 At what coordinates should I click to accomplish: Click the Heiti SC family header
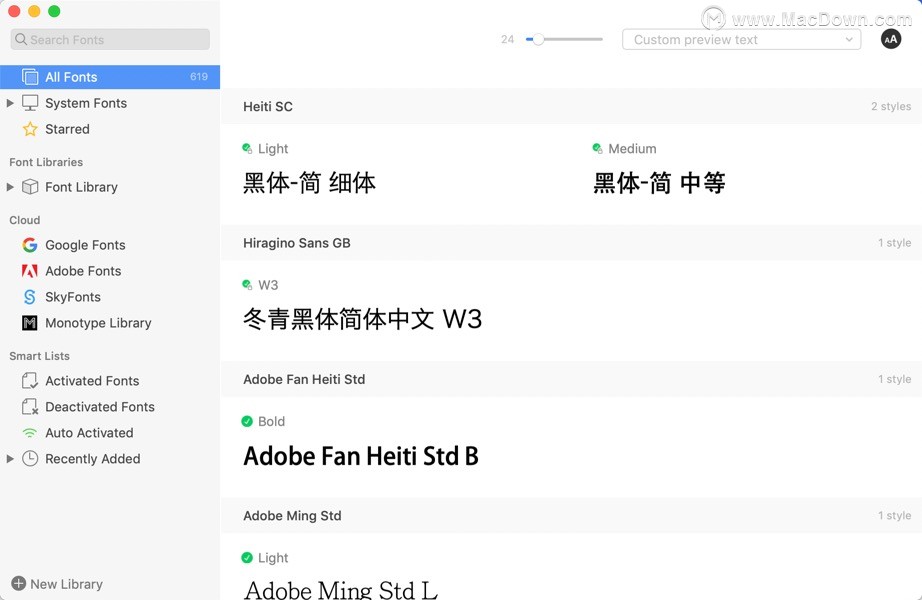[572, 106]
